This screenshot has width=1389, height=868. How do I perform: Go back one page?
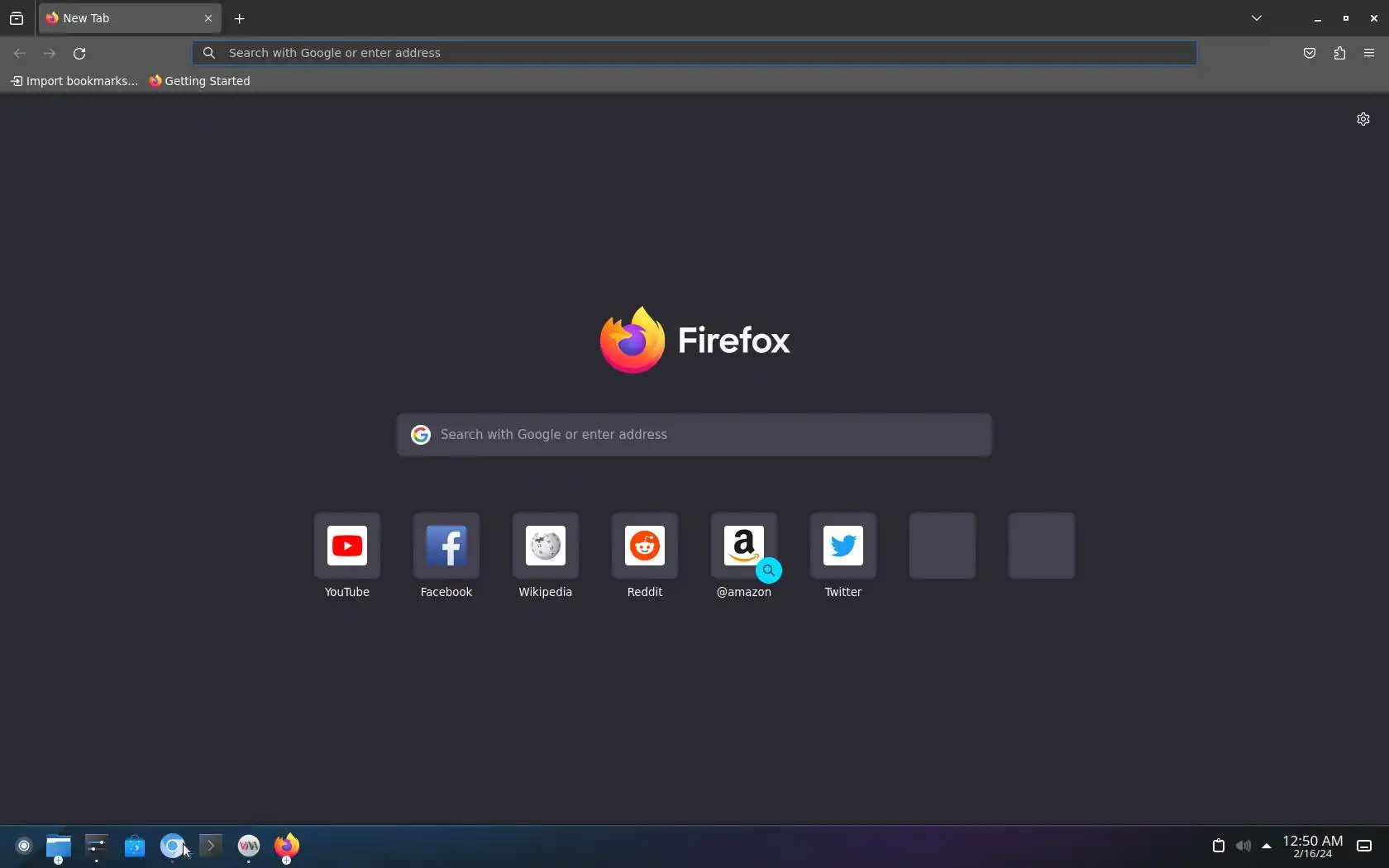pos(20,53)
